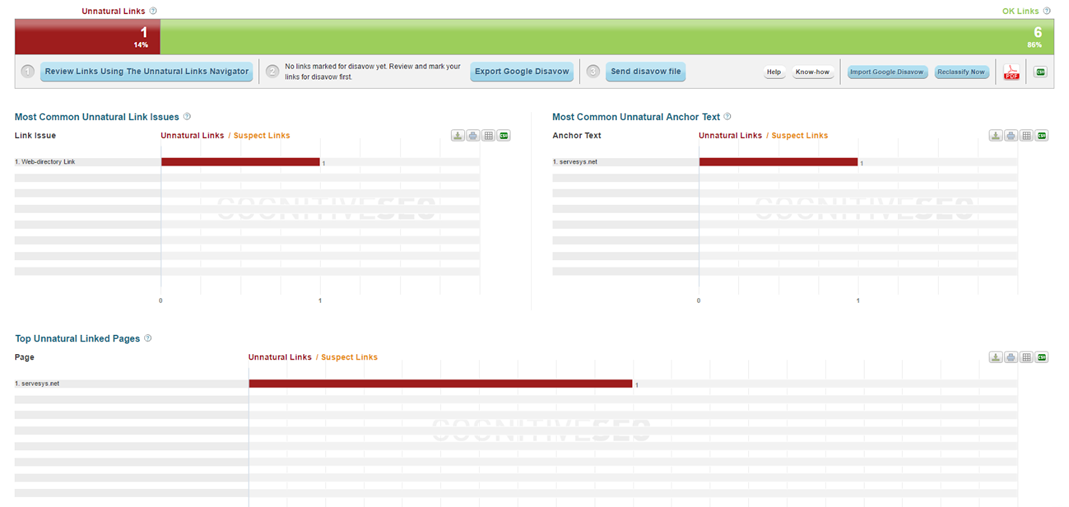
Task: Download the Link Issues chart image
Action: pyautogui.click(x=457, y=136)
